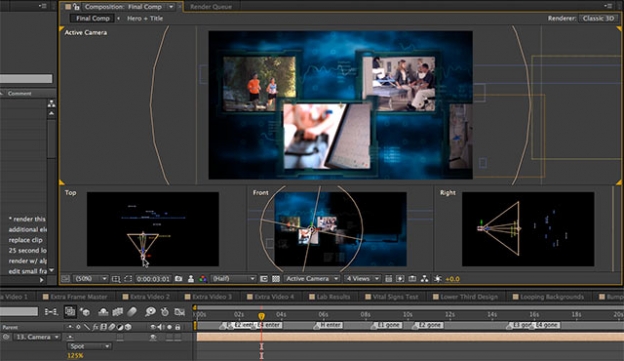Toggle Pixel Aspect Ratio Correction icon

click(x=388, y=279)
